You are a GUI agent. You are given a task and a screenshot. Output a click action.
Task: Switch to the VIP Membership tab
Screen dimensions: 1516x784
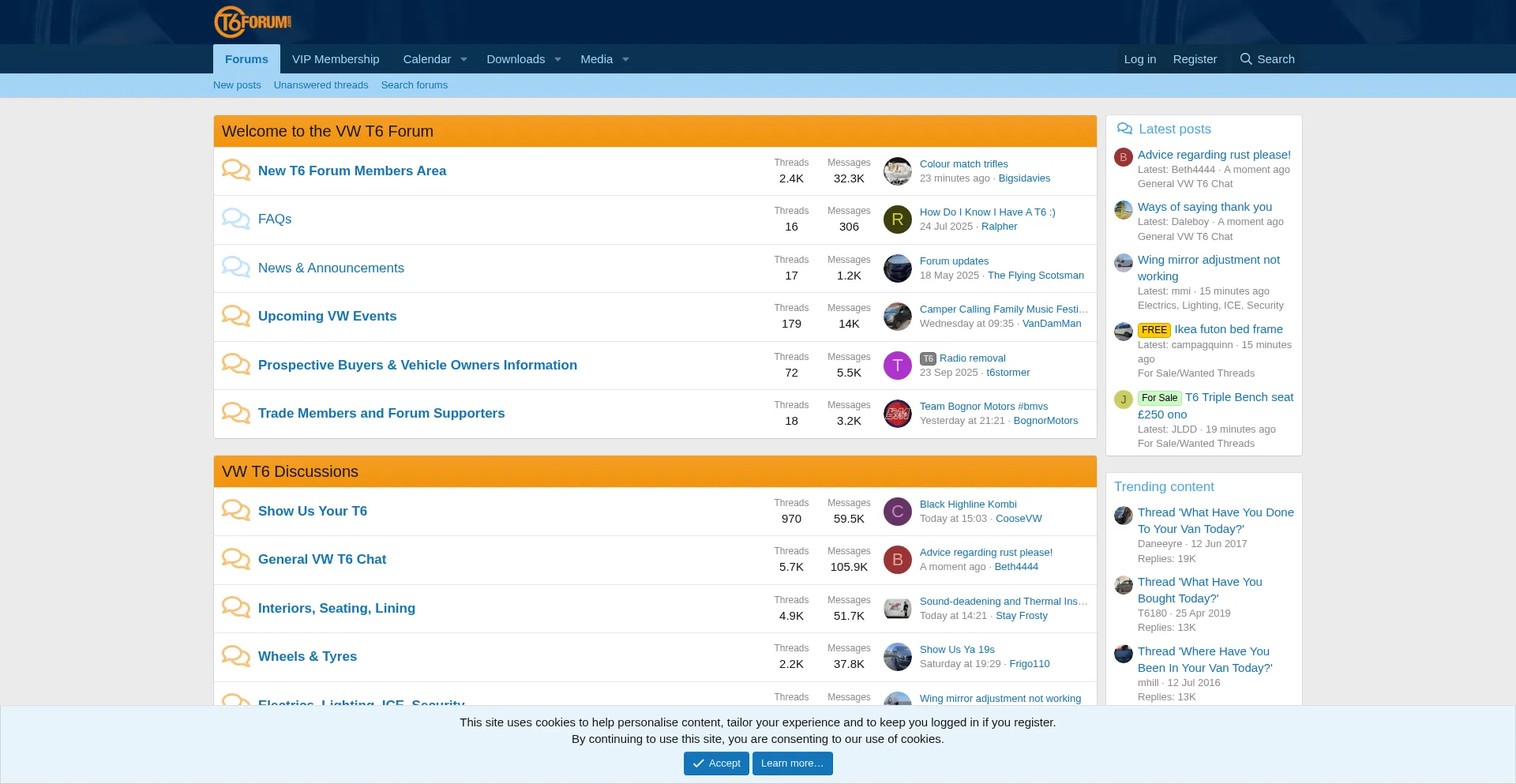point(336,59)
